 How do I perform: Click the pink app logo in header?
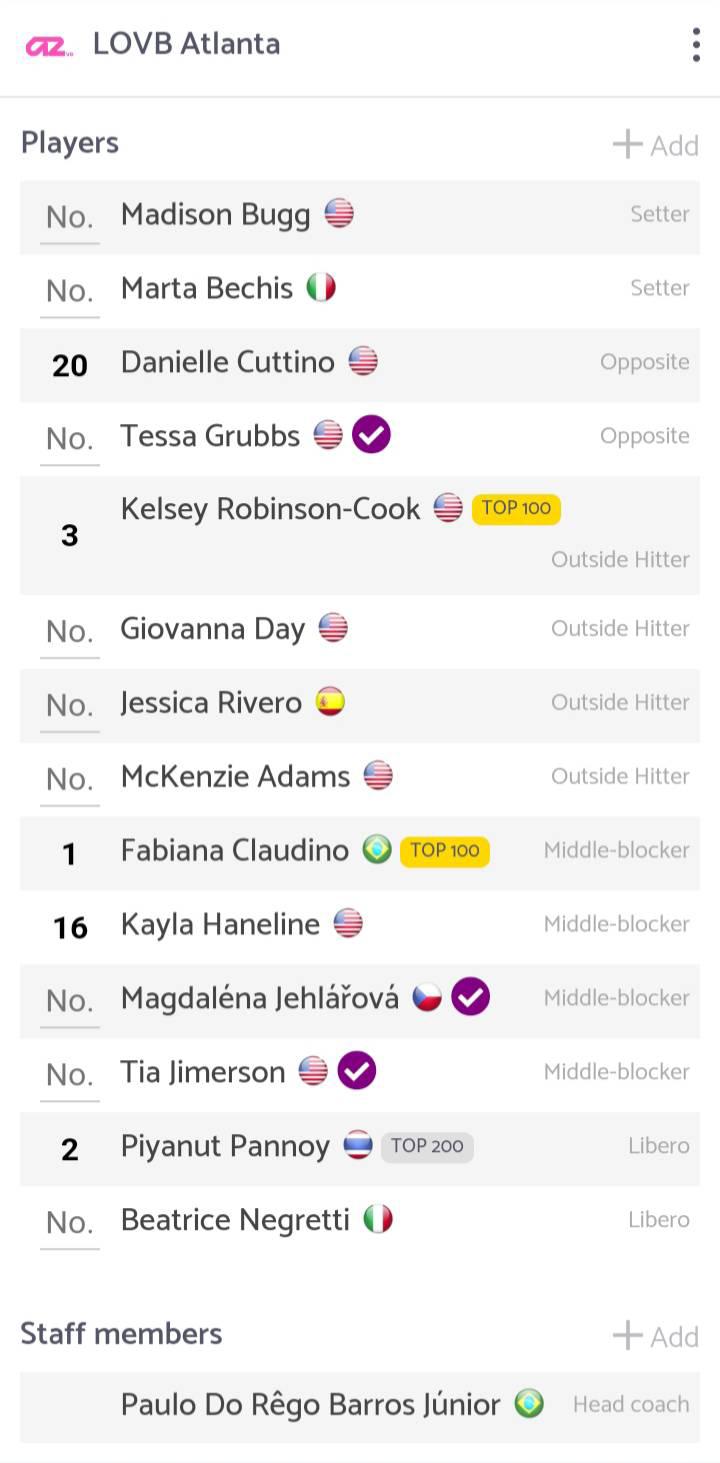[x=49, y=46]
